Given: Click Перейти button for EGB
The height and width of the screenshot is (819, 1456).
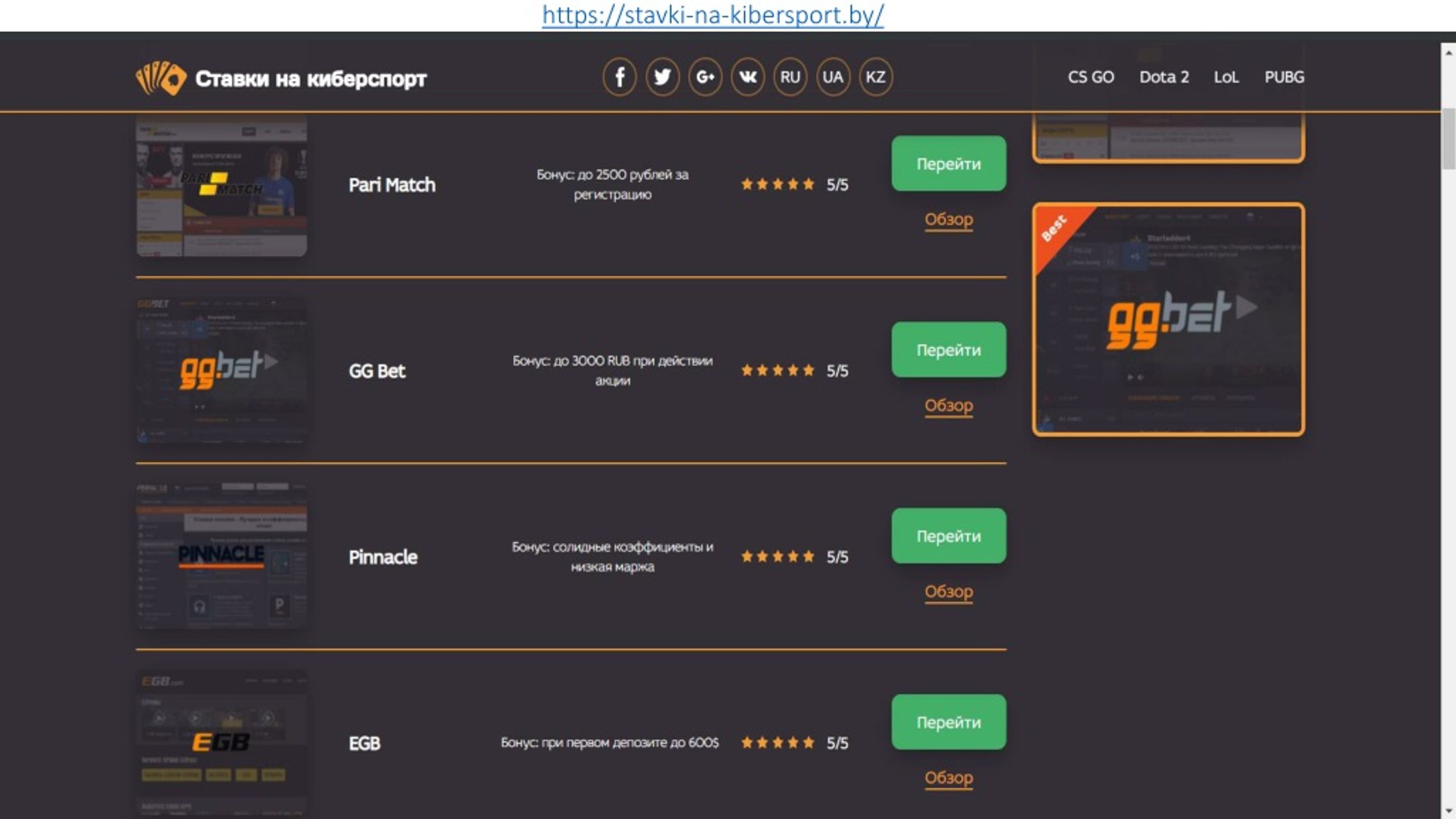Looking at the screenshot, I should (949, 722).
